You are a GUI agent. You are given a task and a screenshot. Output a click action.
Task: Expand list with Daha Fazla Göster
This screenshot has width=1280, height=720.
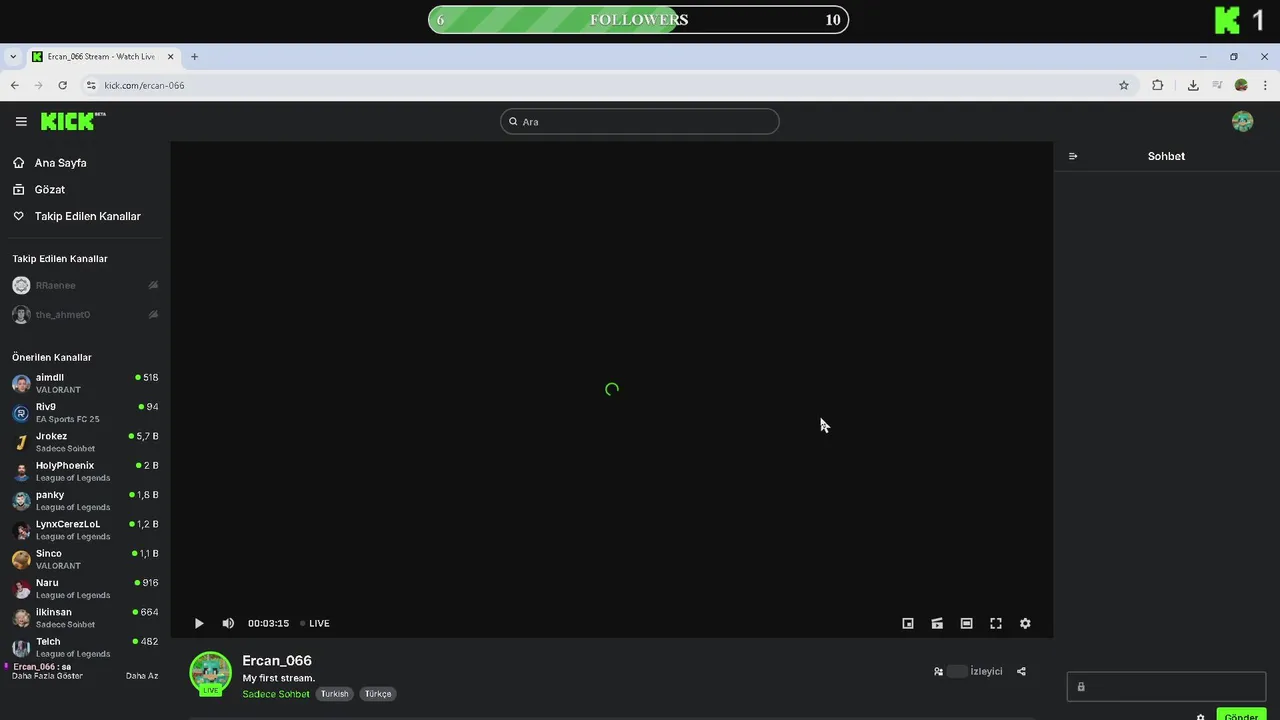[x=47, y=676]
